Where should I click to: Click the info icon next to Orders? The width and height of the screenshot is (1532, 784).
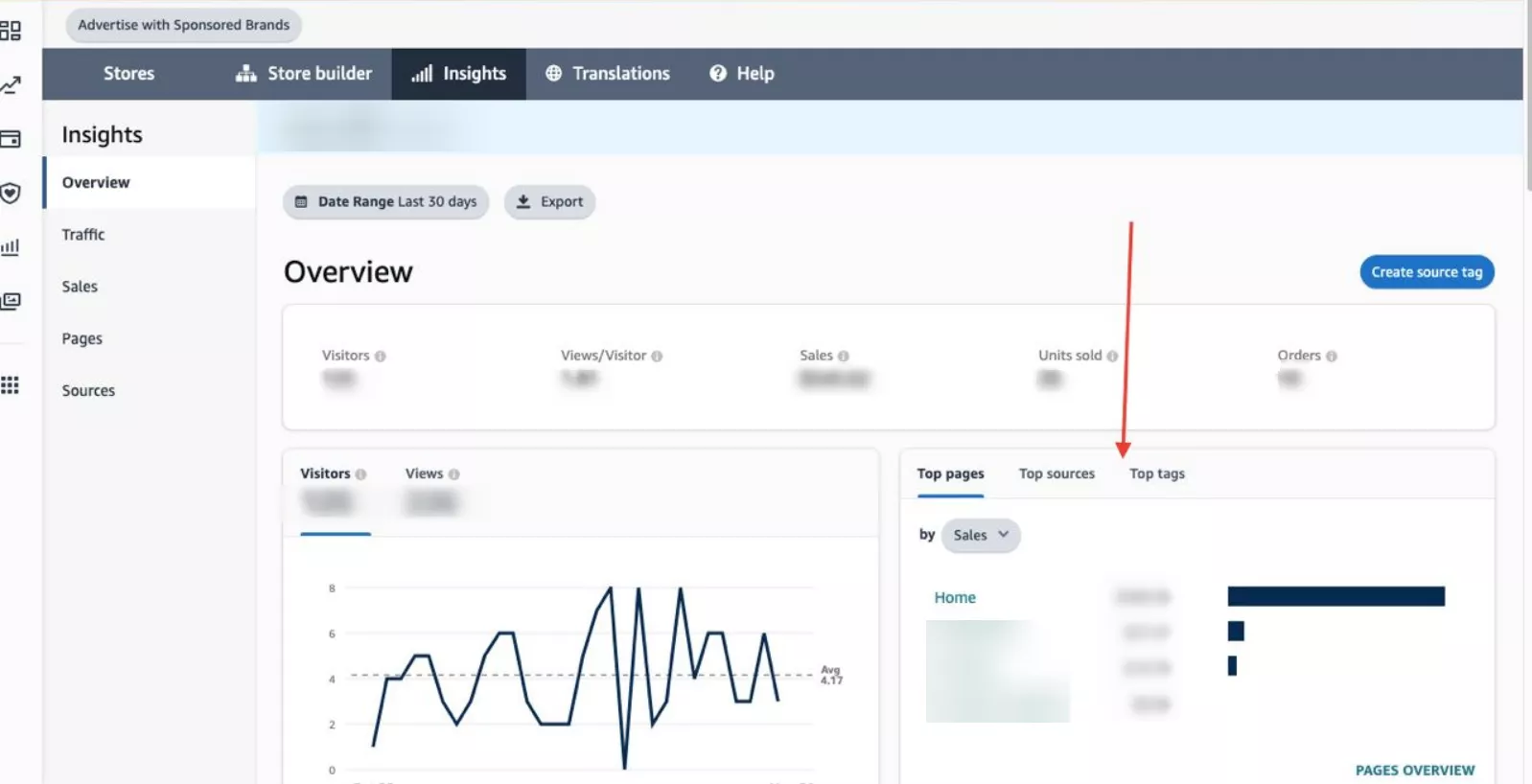(x=1332, y=356)
